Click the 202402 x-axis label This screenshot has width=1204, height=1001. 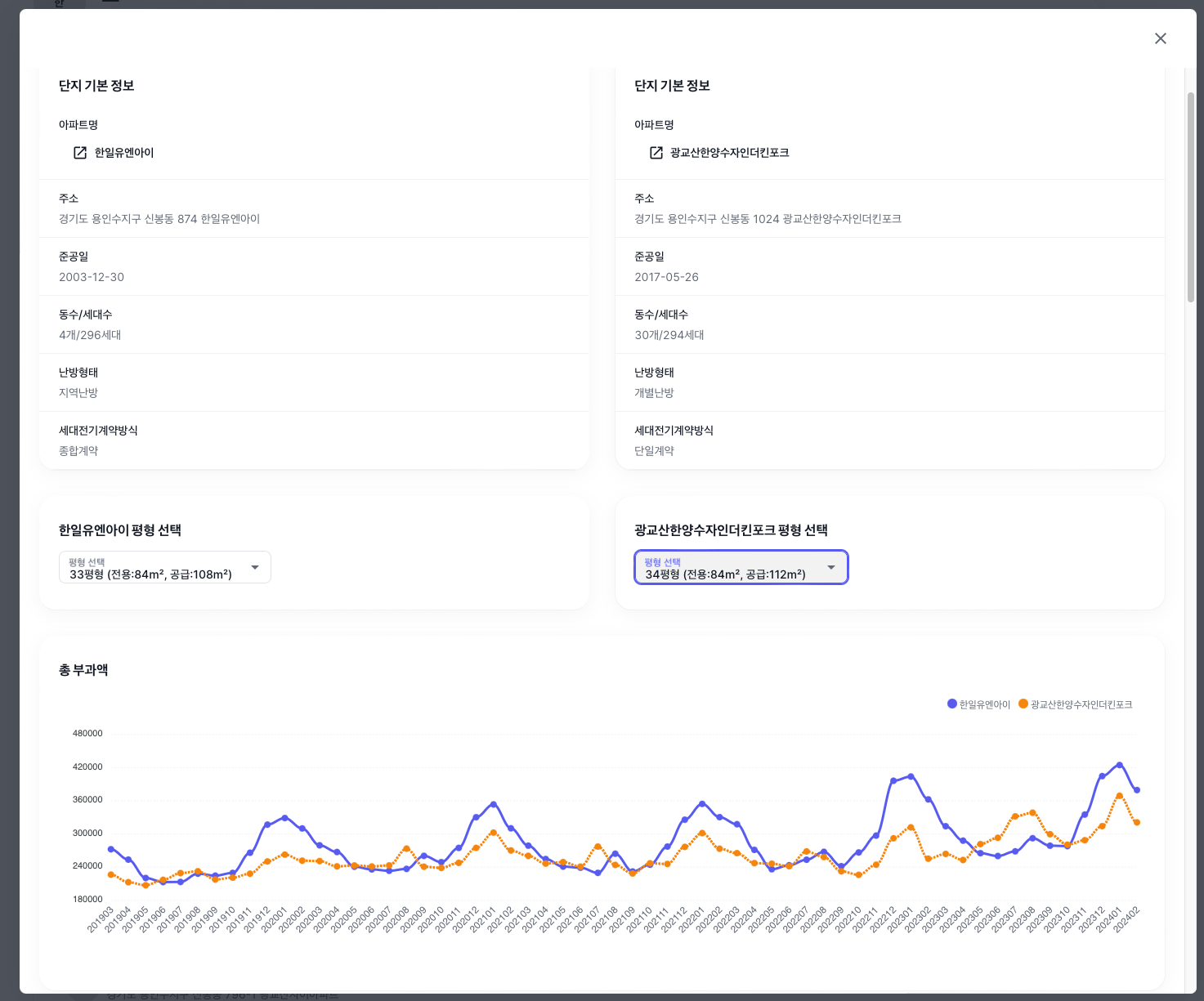point(1127,919)
